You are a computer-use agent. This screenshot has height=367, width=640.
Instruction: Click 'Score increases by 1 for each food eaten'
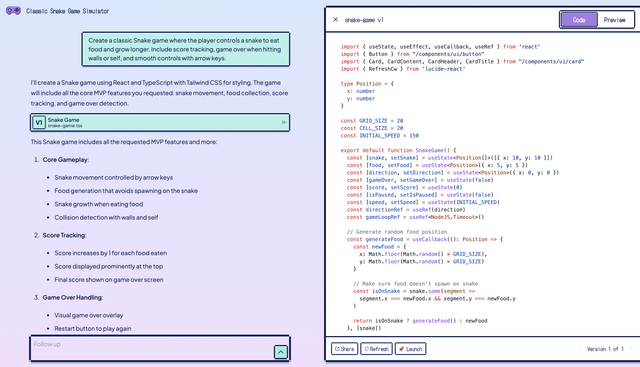(110, 253)
